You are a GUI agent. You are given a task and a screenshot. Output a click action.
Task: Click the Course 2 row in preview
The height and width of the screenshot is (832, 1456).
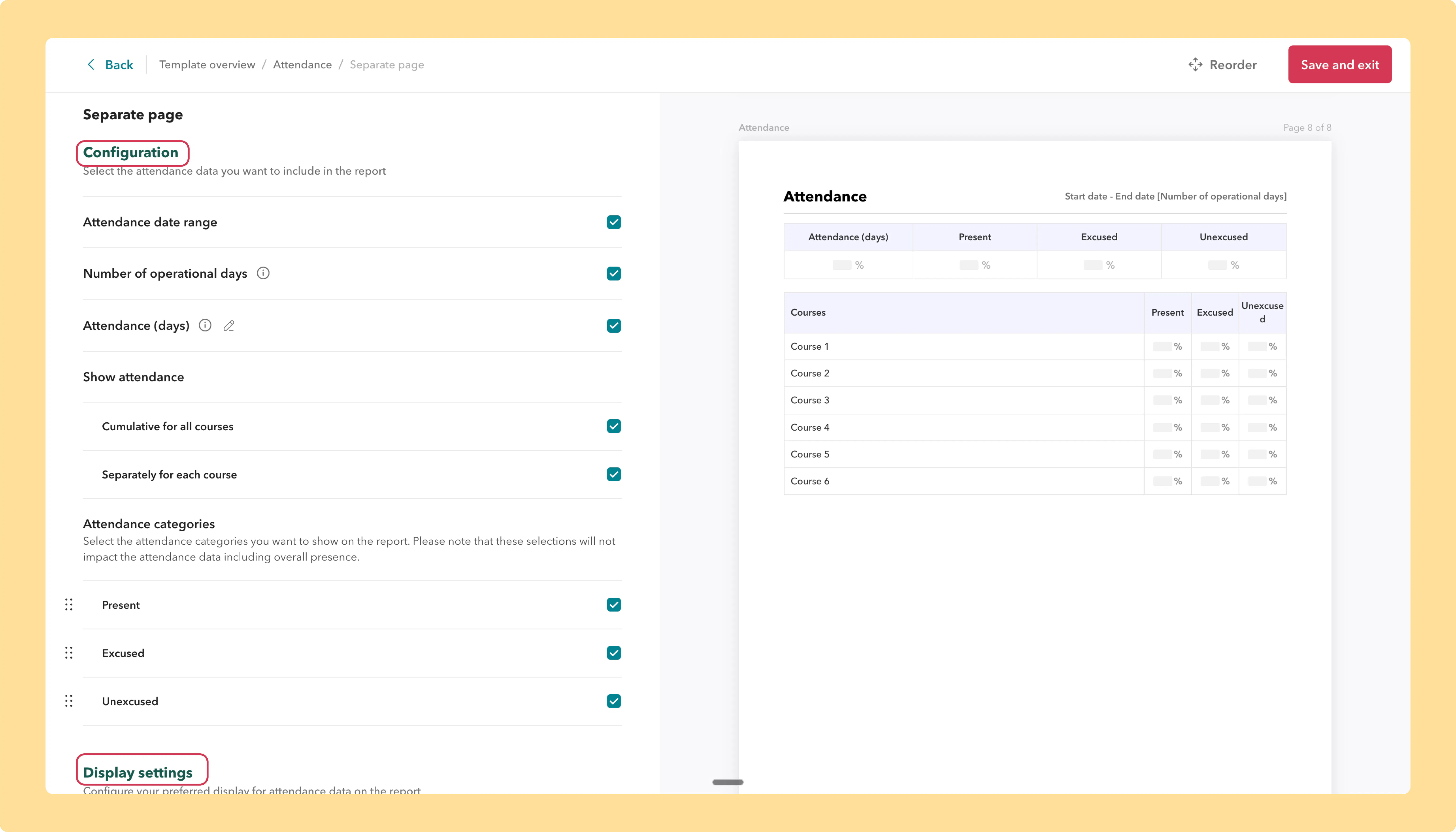click(1035, 373)
